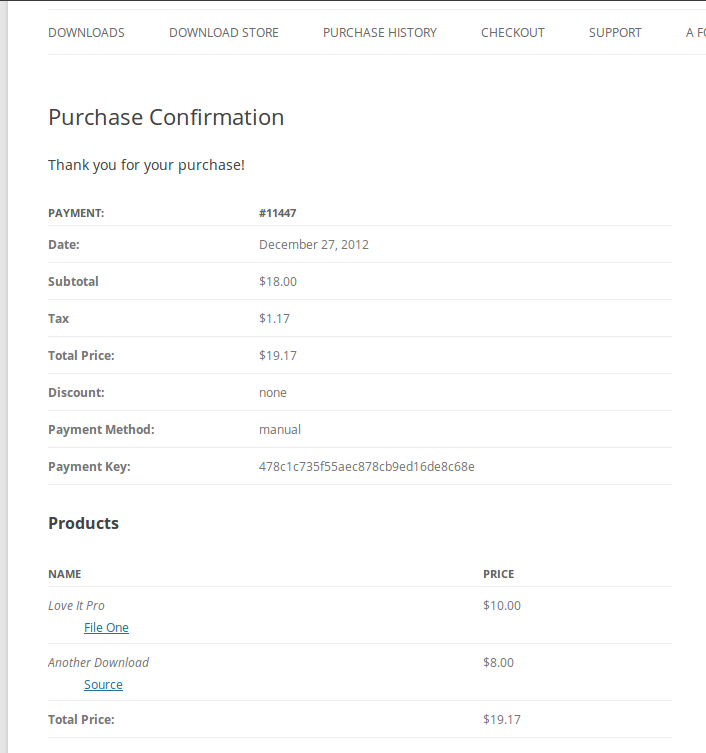Click the Products section heading

coord(84,523)
